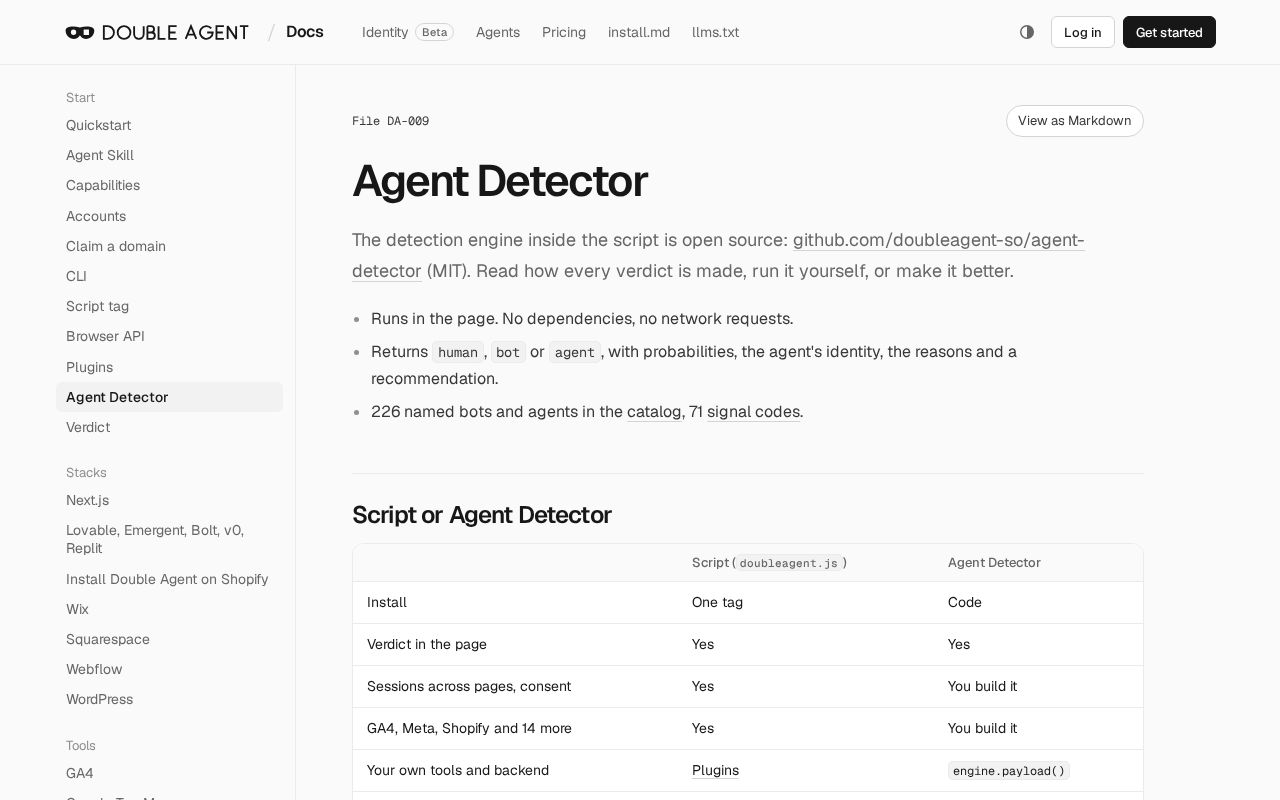Open Lovable, Emergent, Bolt, v0, Replit page
Viewport: 1280px width, 800px height.
[x=169, y=539]
